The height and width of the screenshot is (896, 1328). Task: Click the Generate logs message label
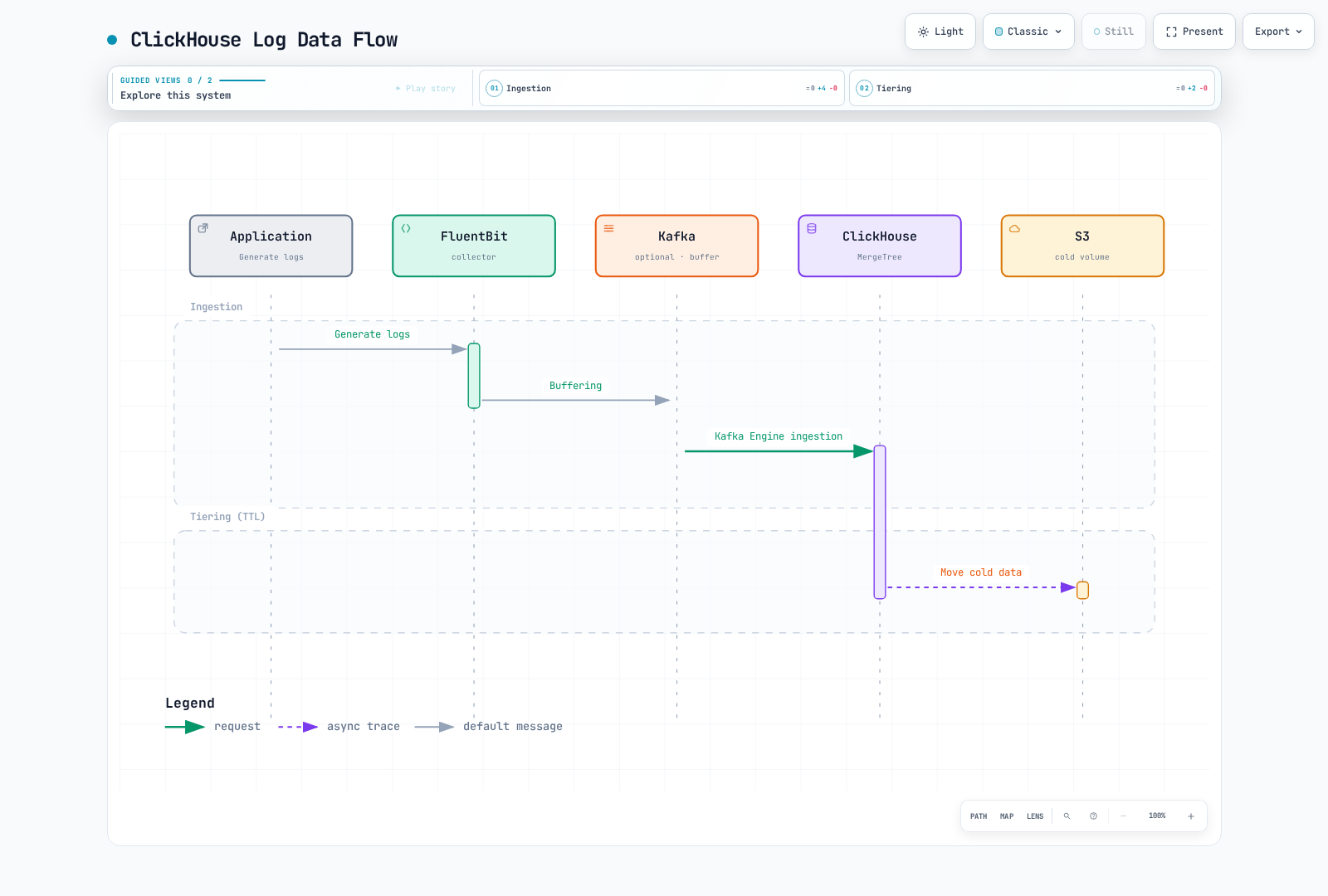pyautogui.click(x=372, y=334)
